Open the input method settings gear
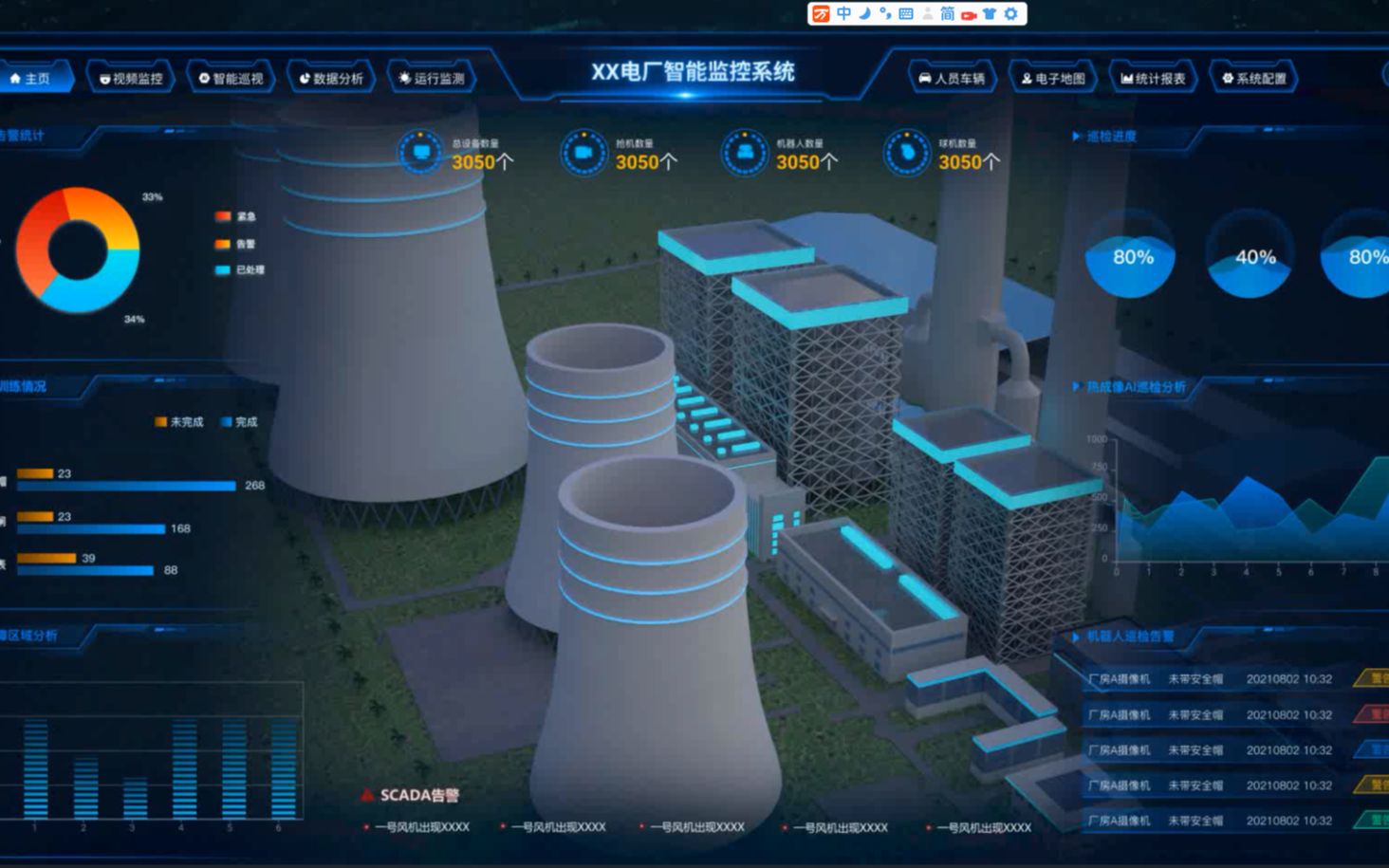Viewport: 1389px width, 868px height. [1011, 14]
